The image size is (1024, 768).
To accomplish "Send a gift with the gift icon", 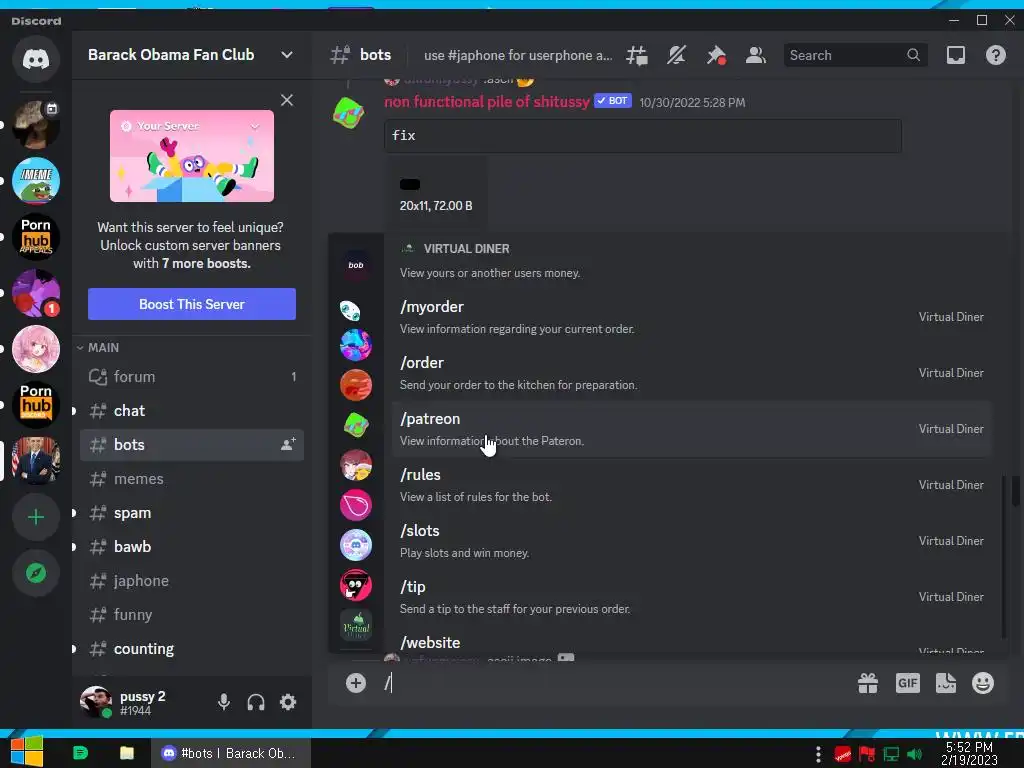I will [x=867, y=683].
